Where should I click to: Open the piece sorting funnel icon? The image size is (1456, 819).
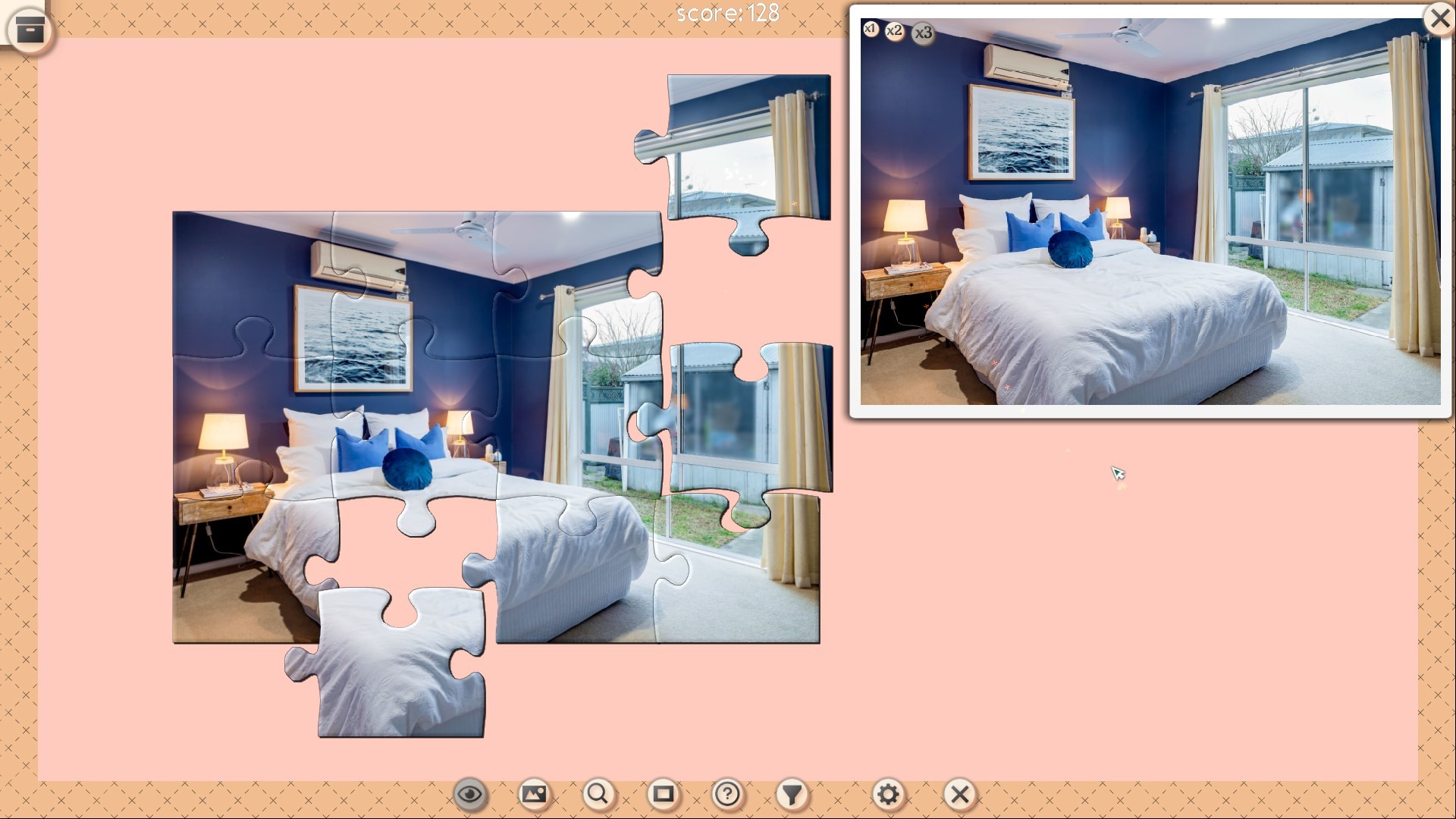(x=792, y=794)
